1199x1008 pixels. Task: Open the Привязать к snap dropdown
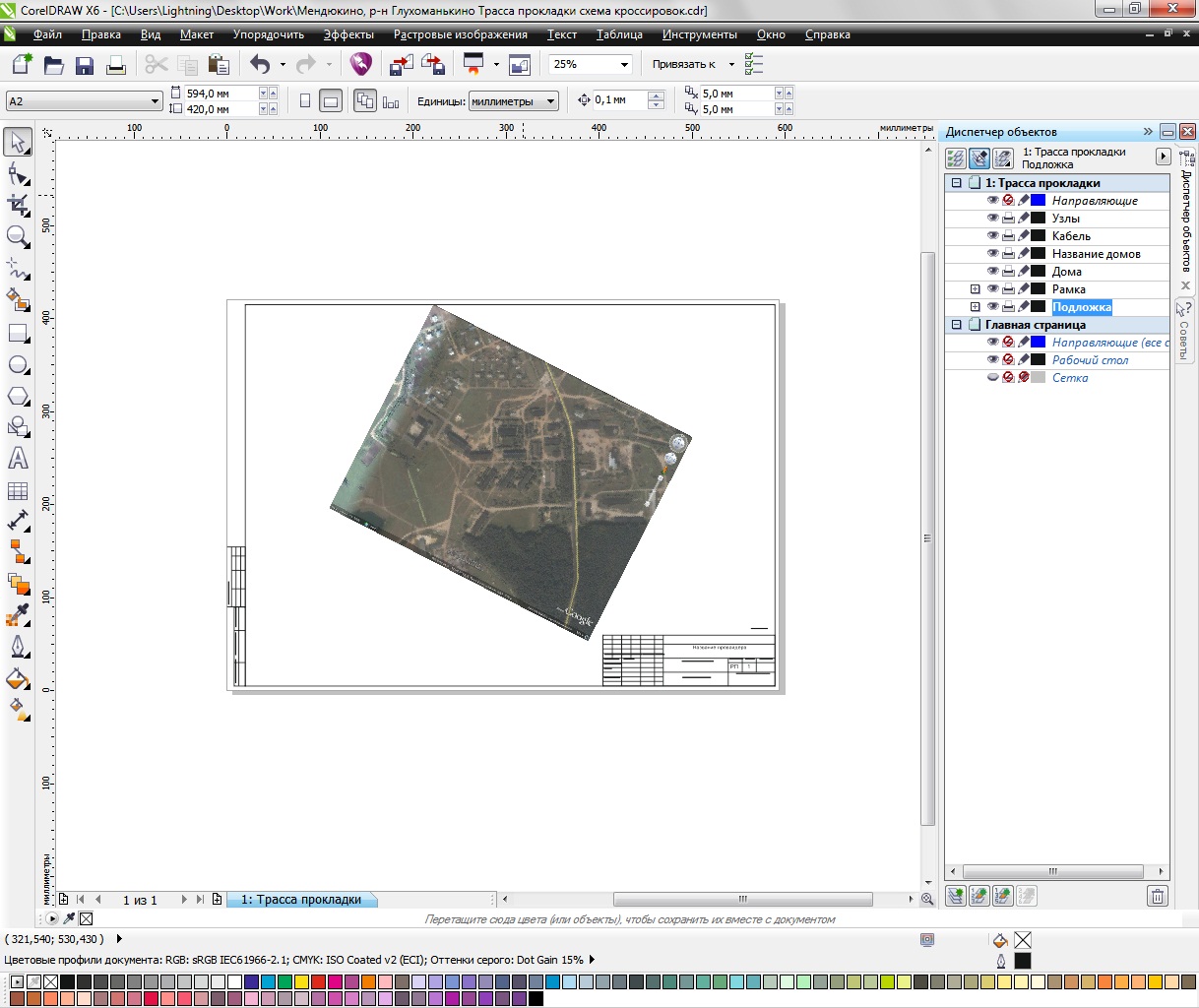[731, 65]
